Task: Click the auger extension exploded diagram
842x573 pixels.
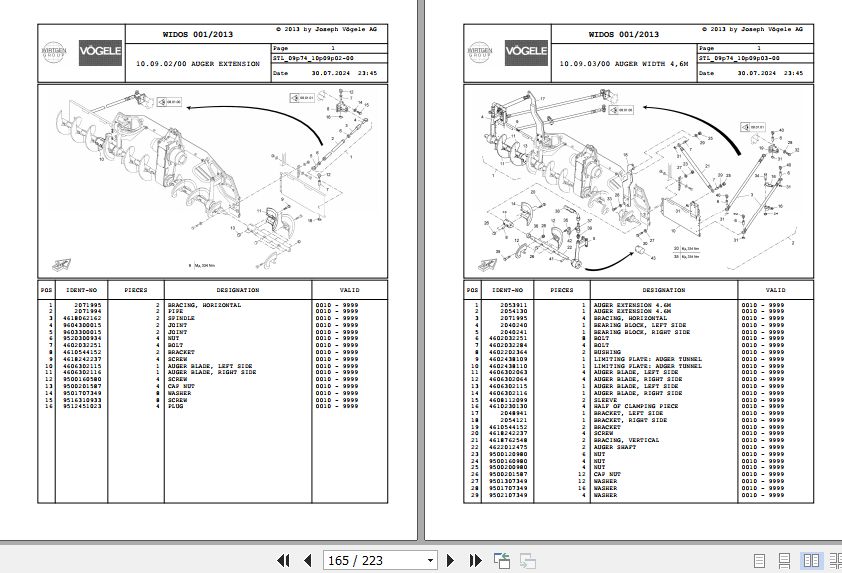Action: (x=213, y=181)
